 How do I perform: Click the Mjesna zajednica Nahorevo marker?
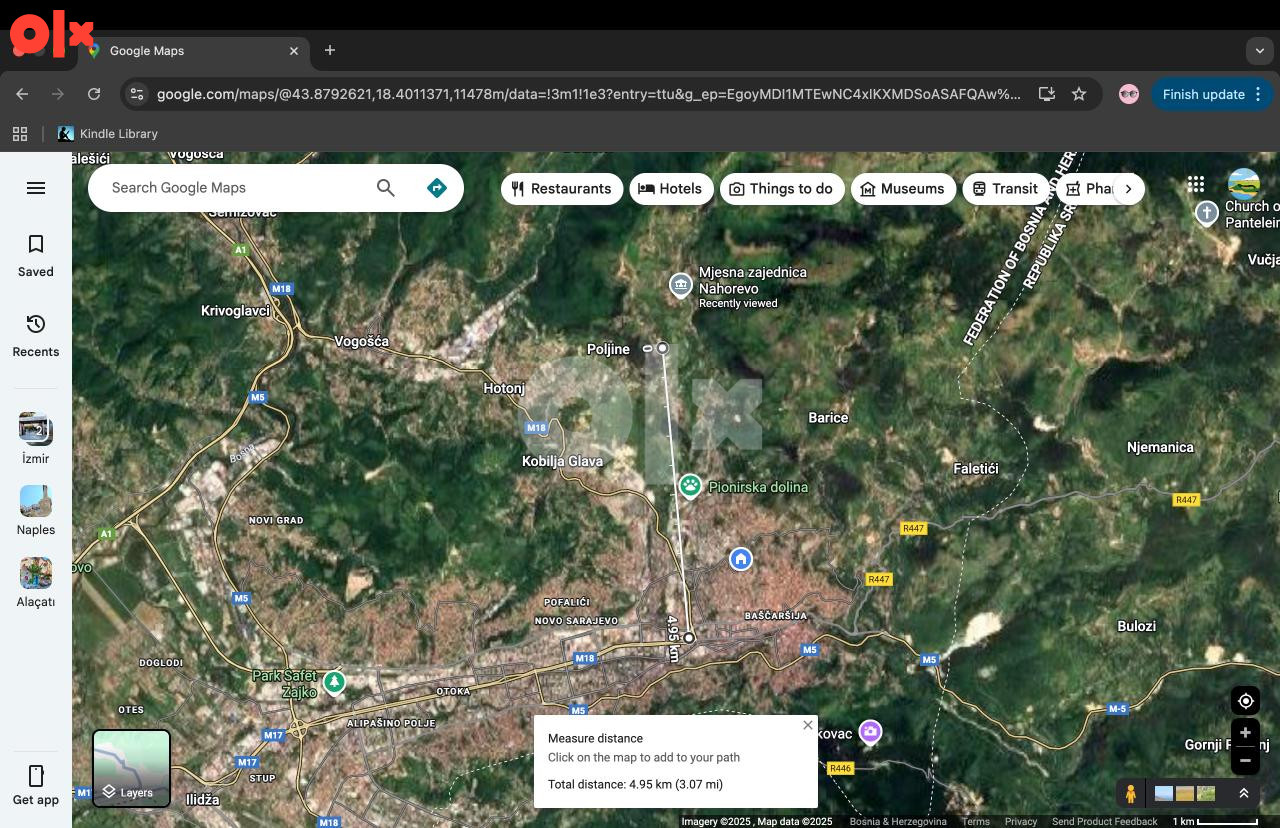click(x=680, y=285)
